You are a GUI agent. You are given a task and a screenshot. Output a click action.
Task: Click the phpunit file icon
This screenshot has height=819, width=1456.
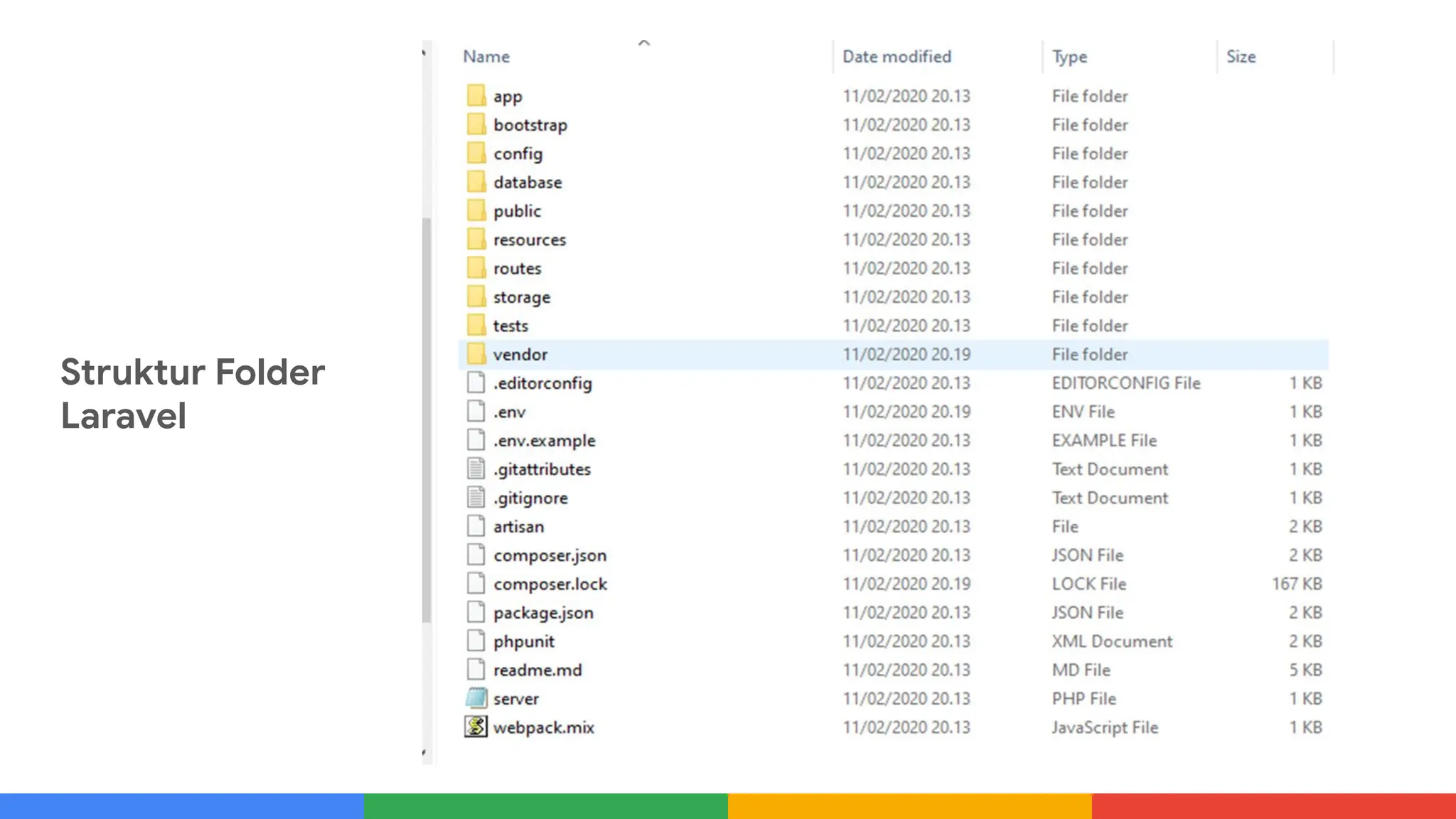(476, 641)
